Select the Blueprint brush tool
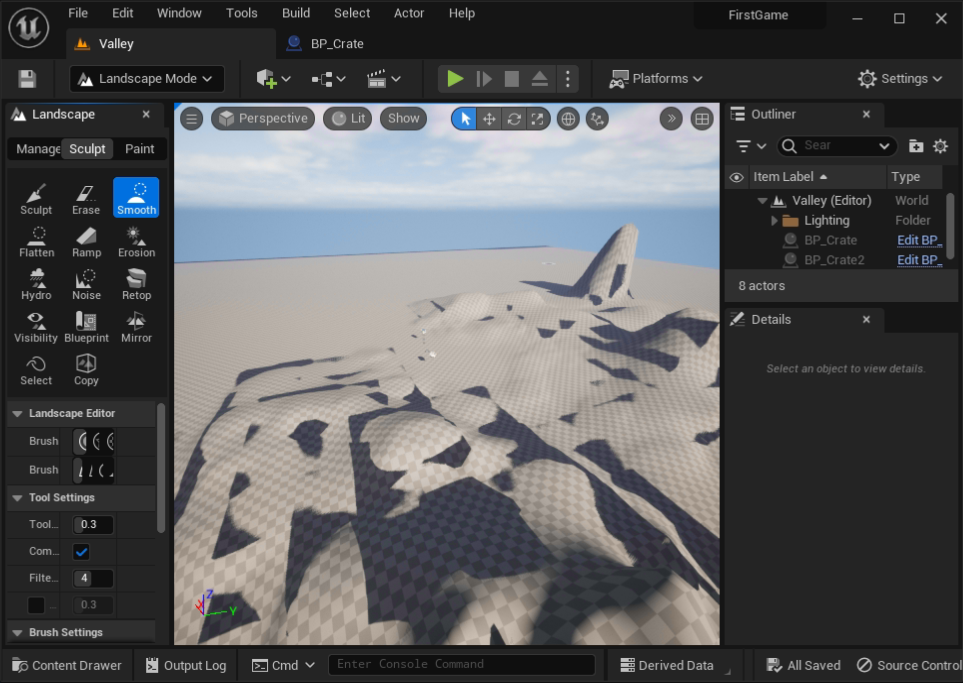 pos(86,327)
